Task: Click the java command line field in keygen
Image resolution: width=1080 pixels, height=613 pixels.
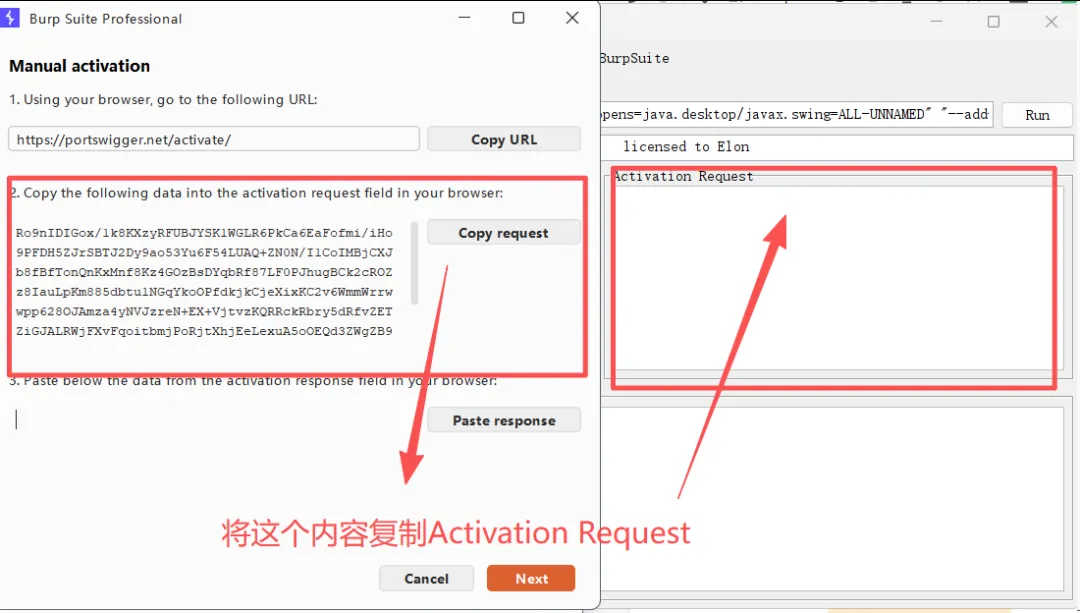Action: point(796,114)
